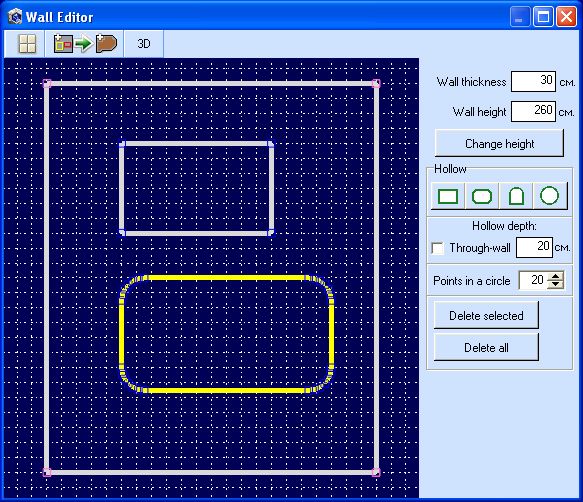Focus the Wall height input field
Screen dimensions: 583x502
pyautogui.click(x=533, y=111)
